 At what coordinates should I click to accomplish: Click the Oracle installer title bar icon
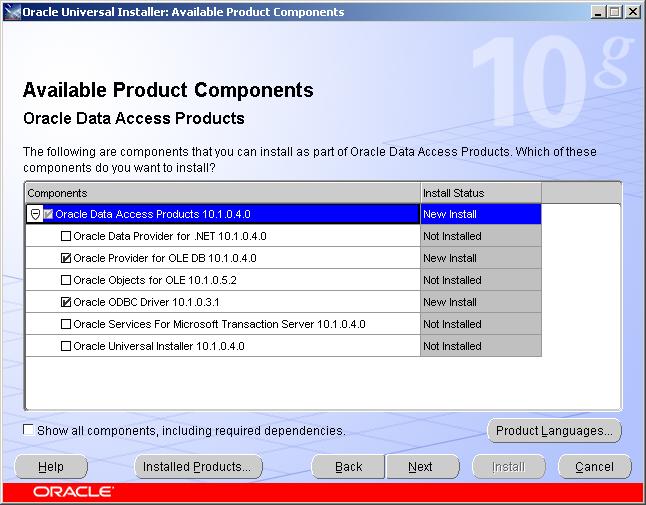coord(12,12)
